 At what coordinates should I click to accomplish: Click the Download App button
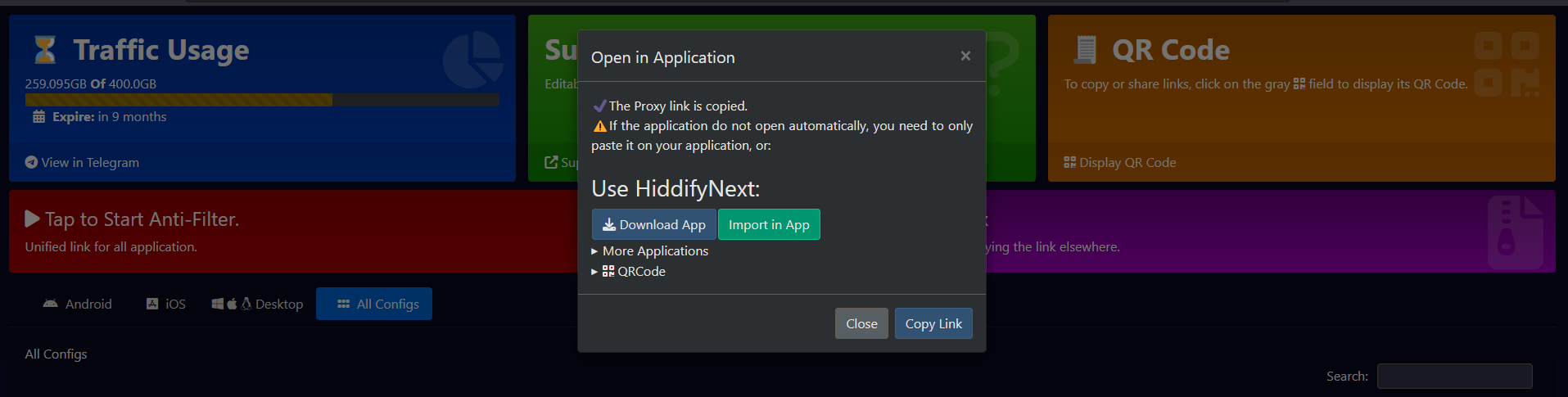click(x=653, y=224)
